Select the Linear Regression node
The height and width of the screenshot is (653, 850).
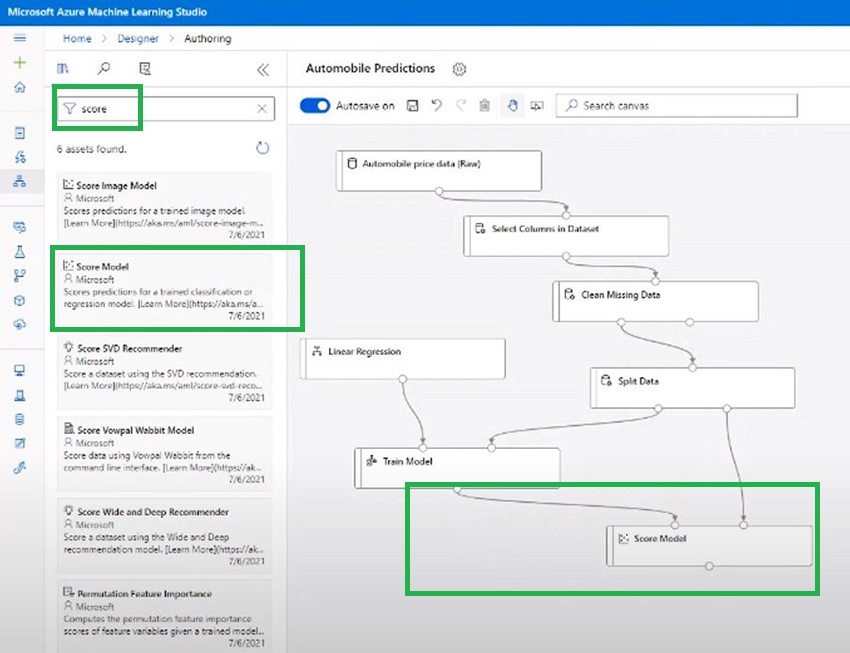[x=403, y=359]
